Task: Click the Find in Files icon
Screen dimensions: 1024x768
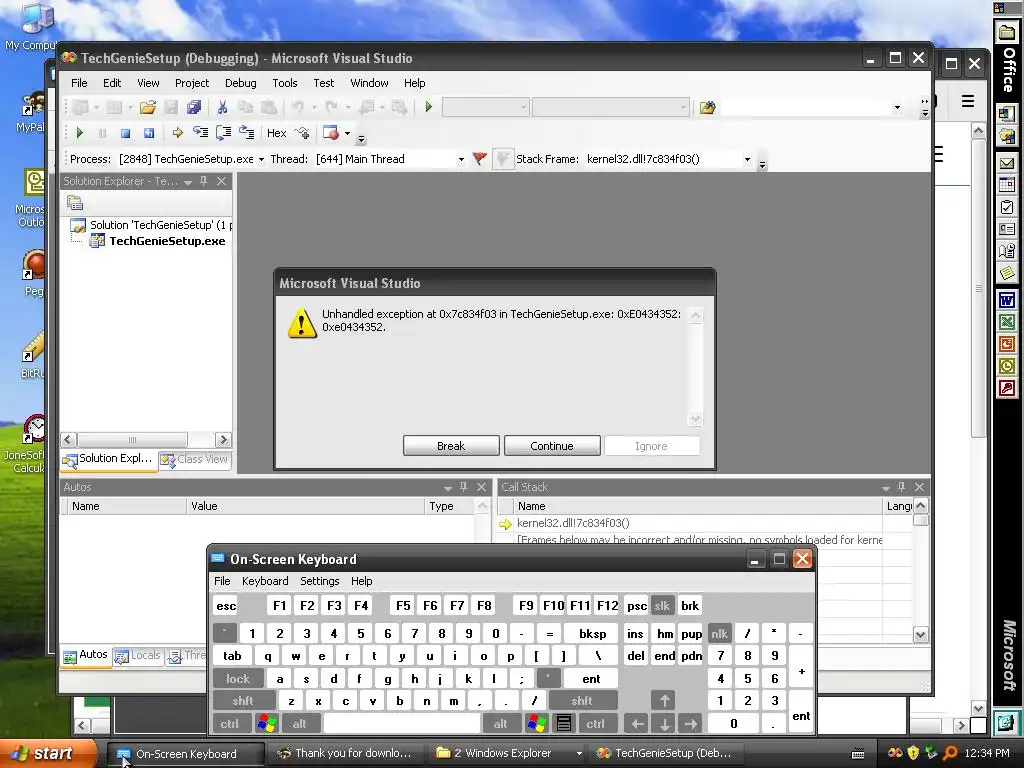Action: pos(707,107)
